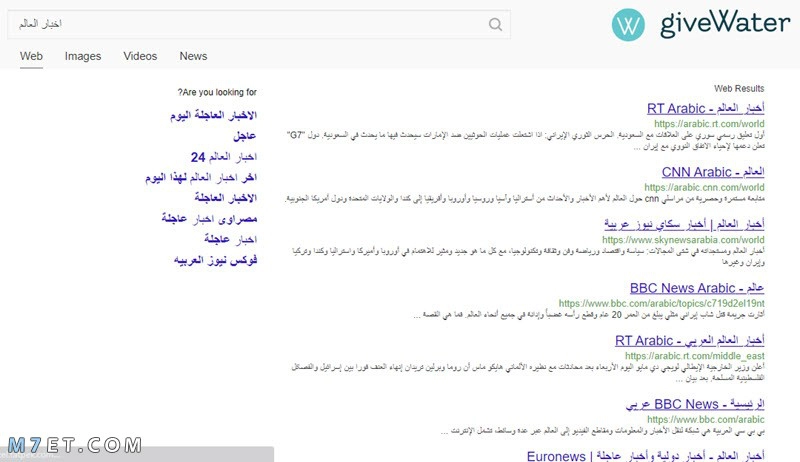Click suggestion اخر اخبار العالم لهذا اليوم
Screen dimensions: 800x462
click(x=201, y=177)
